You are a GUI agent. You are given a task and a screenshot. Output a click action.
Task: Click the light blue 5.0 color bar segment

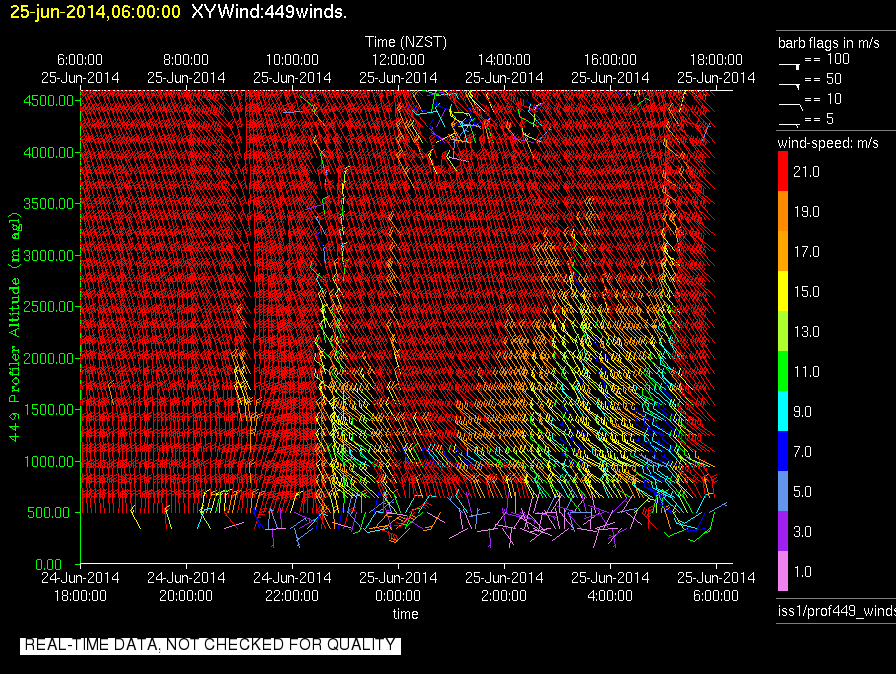(x=783, y=491)
